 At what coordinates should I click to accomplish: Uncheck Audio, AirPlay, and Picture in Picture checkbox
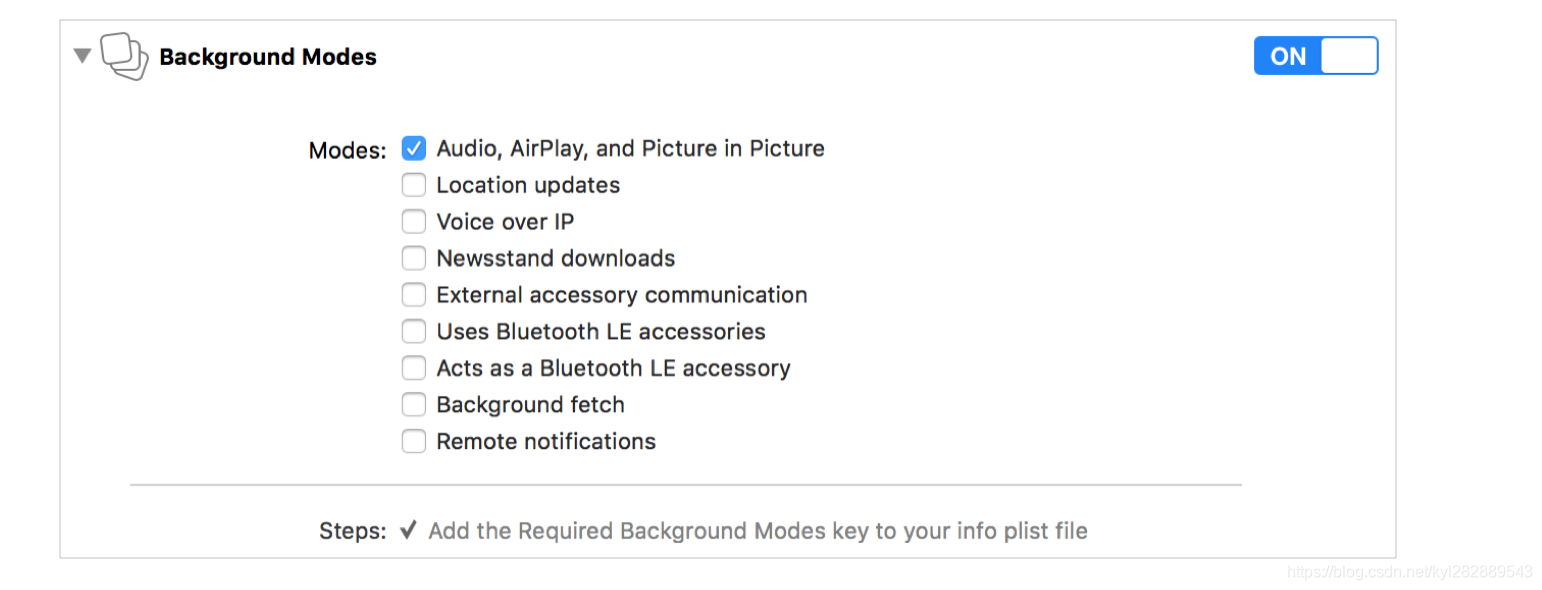click(x=414, y=149)
